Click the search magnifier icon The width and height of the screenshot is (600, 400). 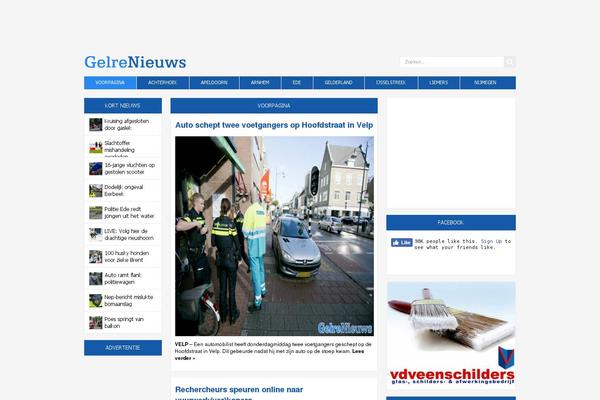pyautogui.click(x=510, y=62)
